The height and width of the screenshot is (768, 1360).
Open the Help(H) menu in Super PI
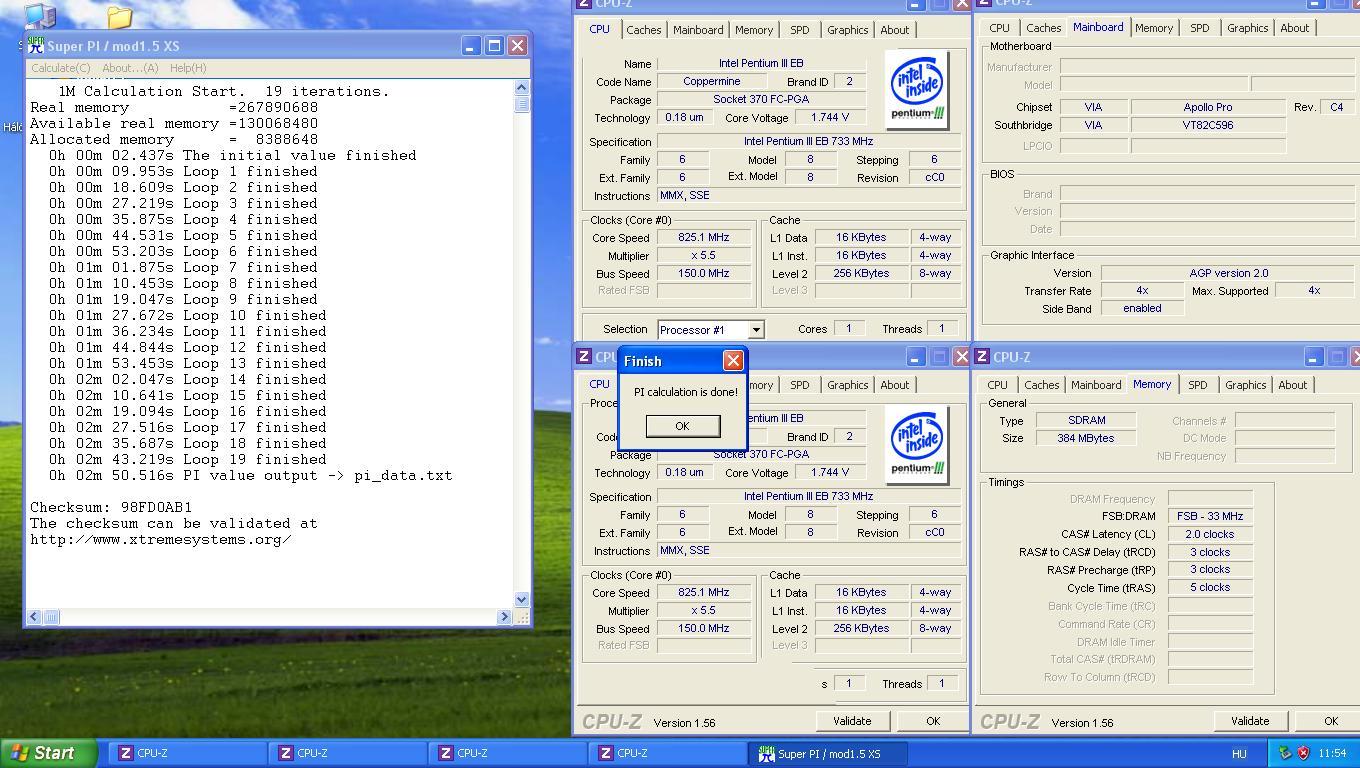click(x=188, y=68)
